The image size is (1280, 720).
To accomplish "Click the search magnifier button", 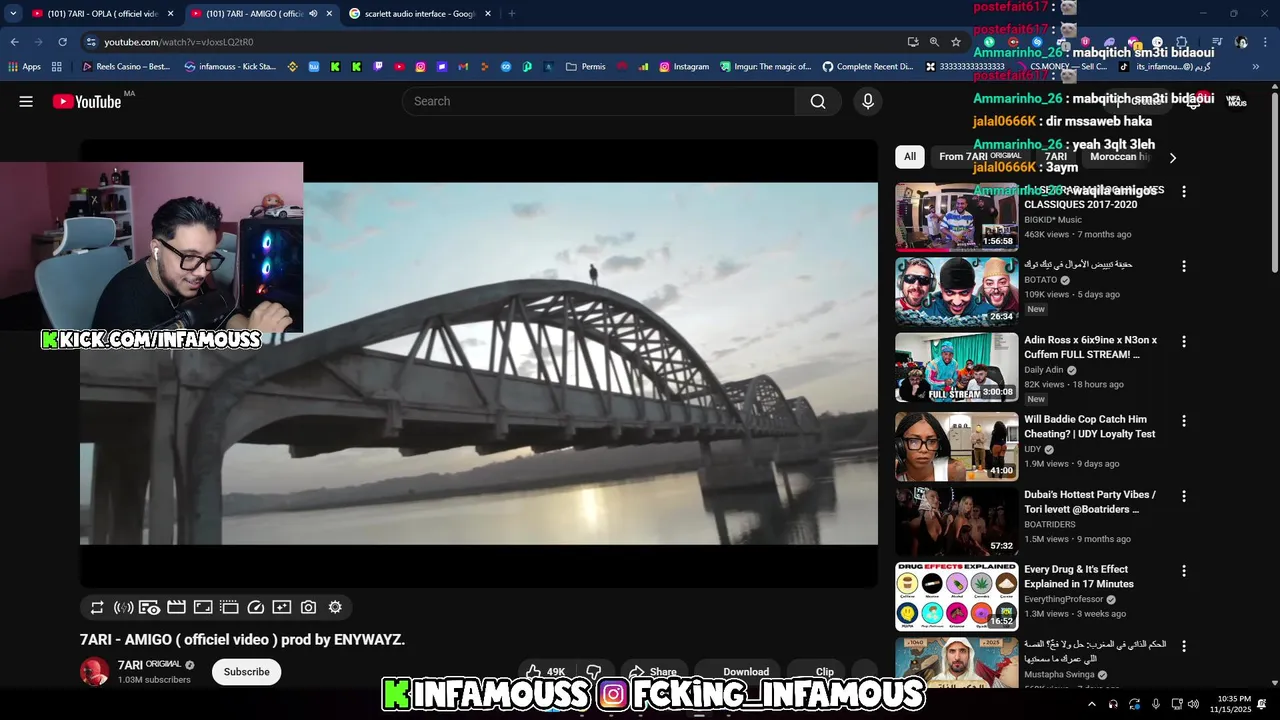I will pos(818,101).
